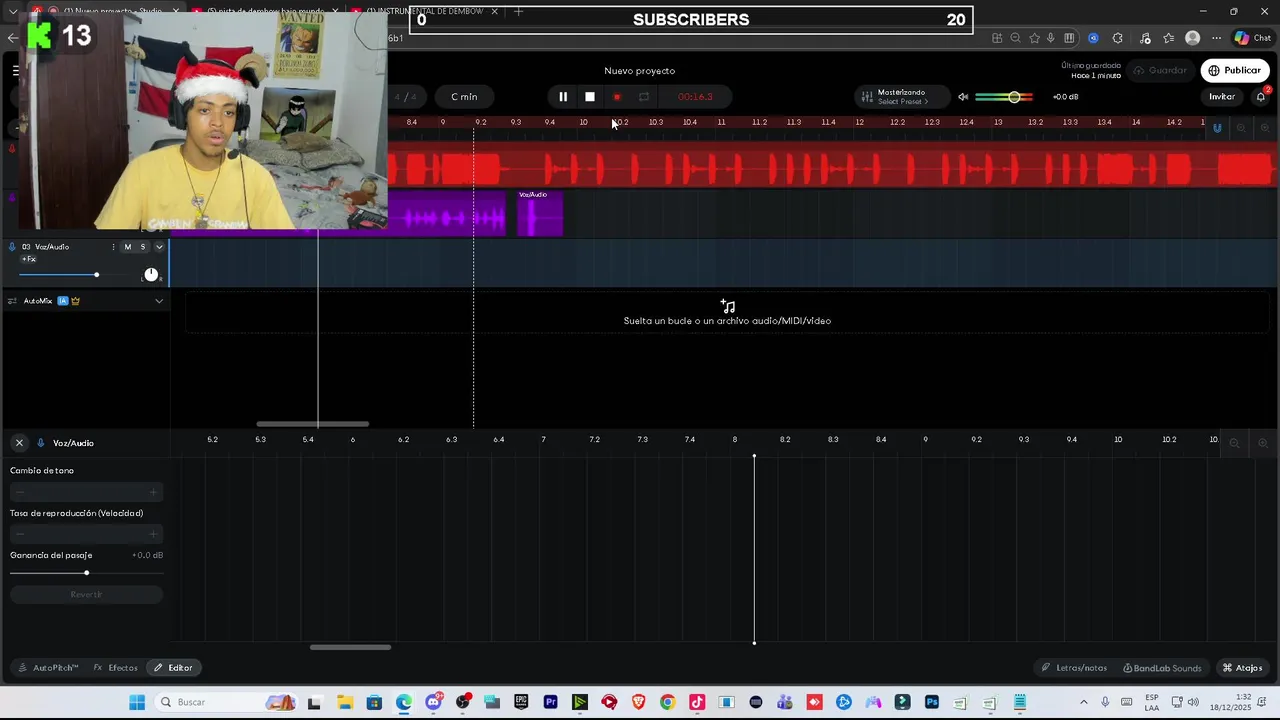1280x720 pixels.
Task: Click the IA badge next to AutoMix
Action: 62,301
